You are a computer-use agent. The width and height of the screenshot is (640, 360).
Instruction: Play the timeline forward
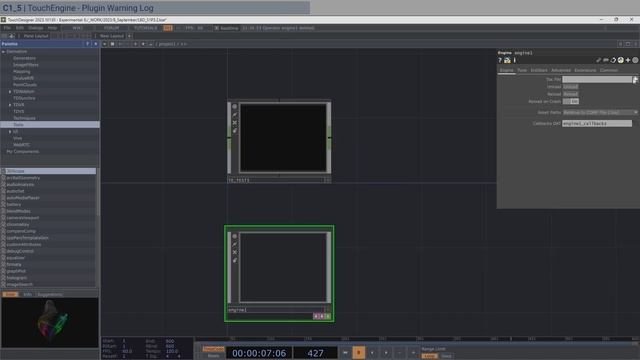(386, 353)
